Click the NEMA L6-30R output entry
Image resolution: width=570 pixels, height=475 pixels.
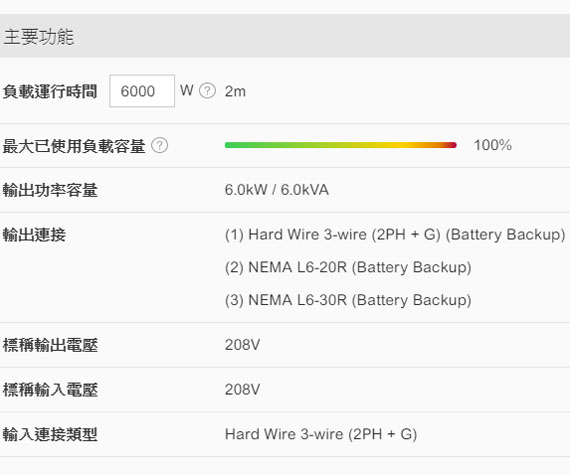(348, 300)
